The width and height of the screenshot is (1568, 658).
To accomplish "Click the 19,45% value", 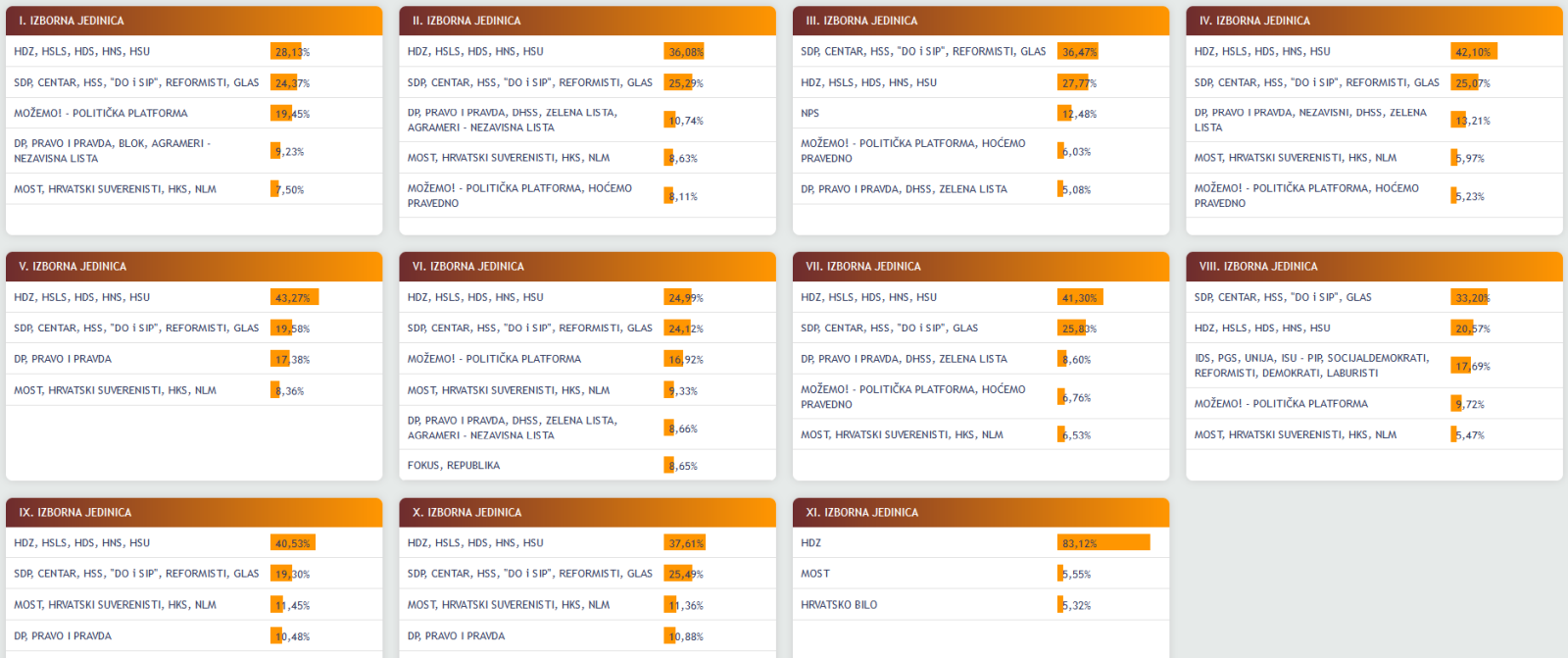I will (x=292, y=114).
